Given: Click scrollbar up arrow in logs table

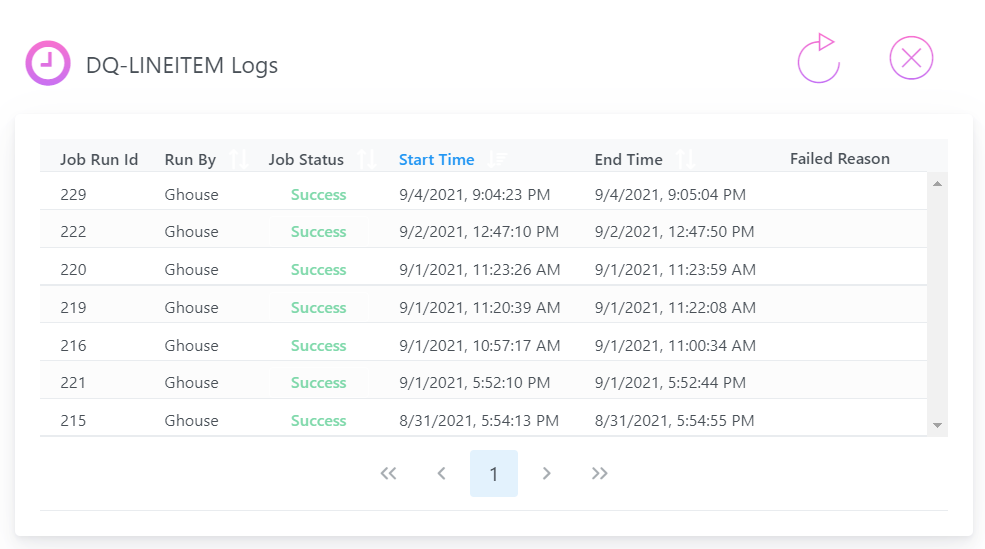Looking at the screenshot, I should [x=937, y=183].
